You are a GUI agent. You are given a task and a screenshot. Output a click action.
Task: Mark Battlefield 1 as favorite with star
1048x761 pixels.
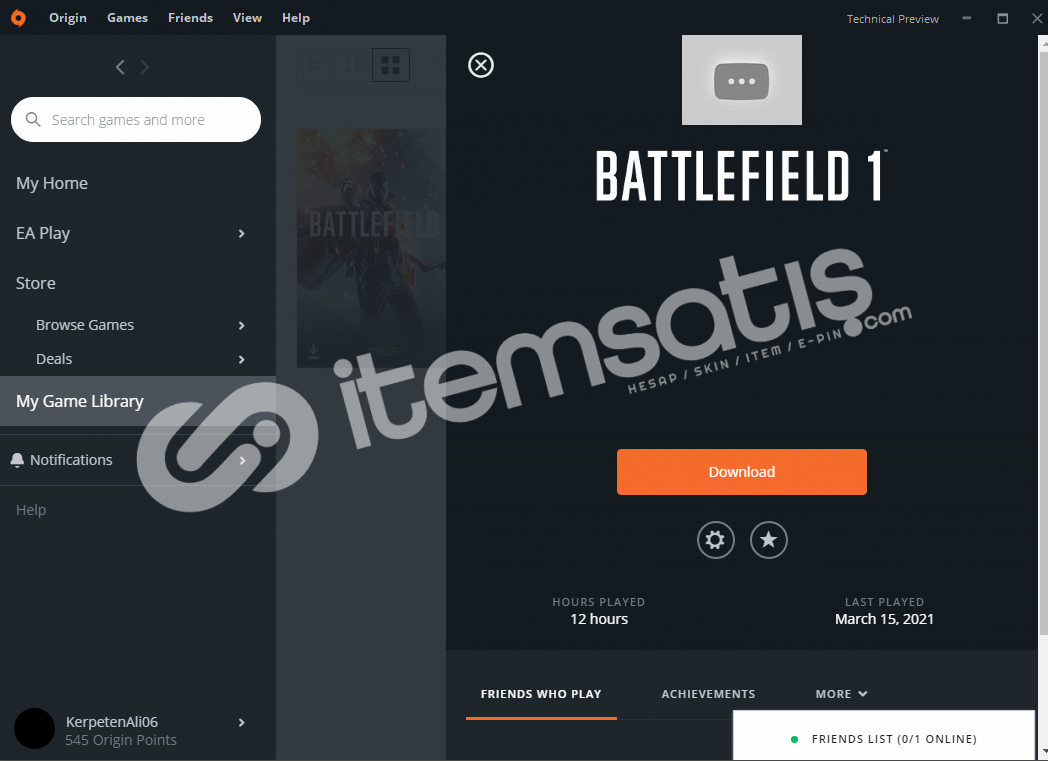pos(769,540)
